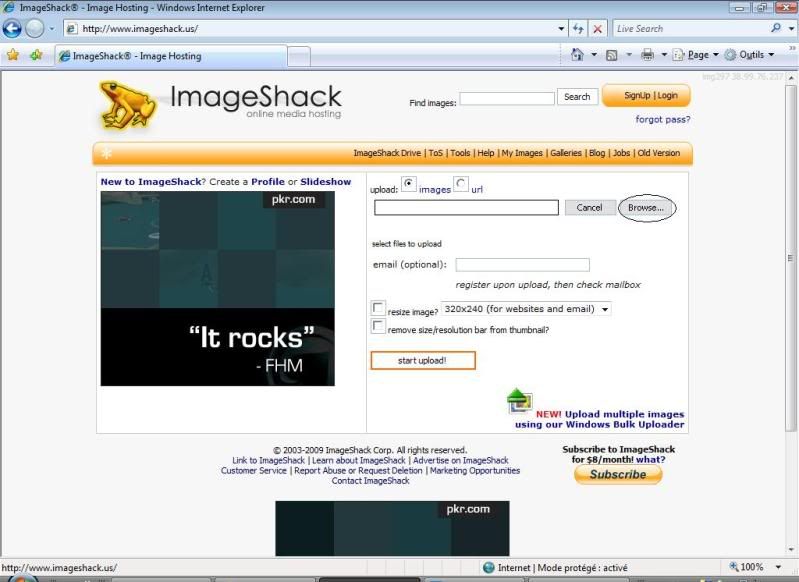Open Blog in the nav bar

[597, 153]
